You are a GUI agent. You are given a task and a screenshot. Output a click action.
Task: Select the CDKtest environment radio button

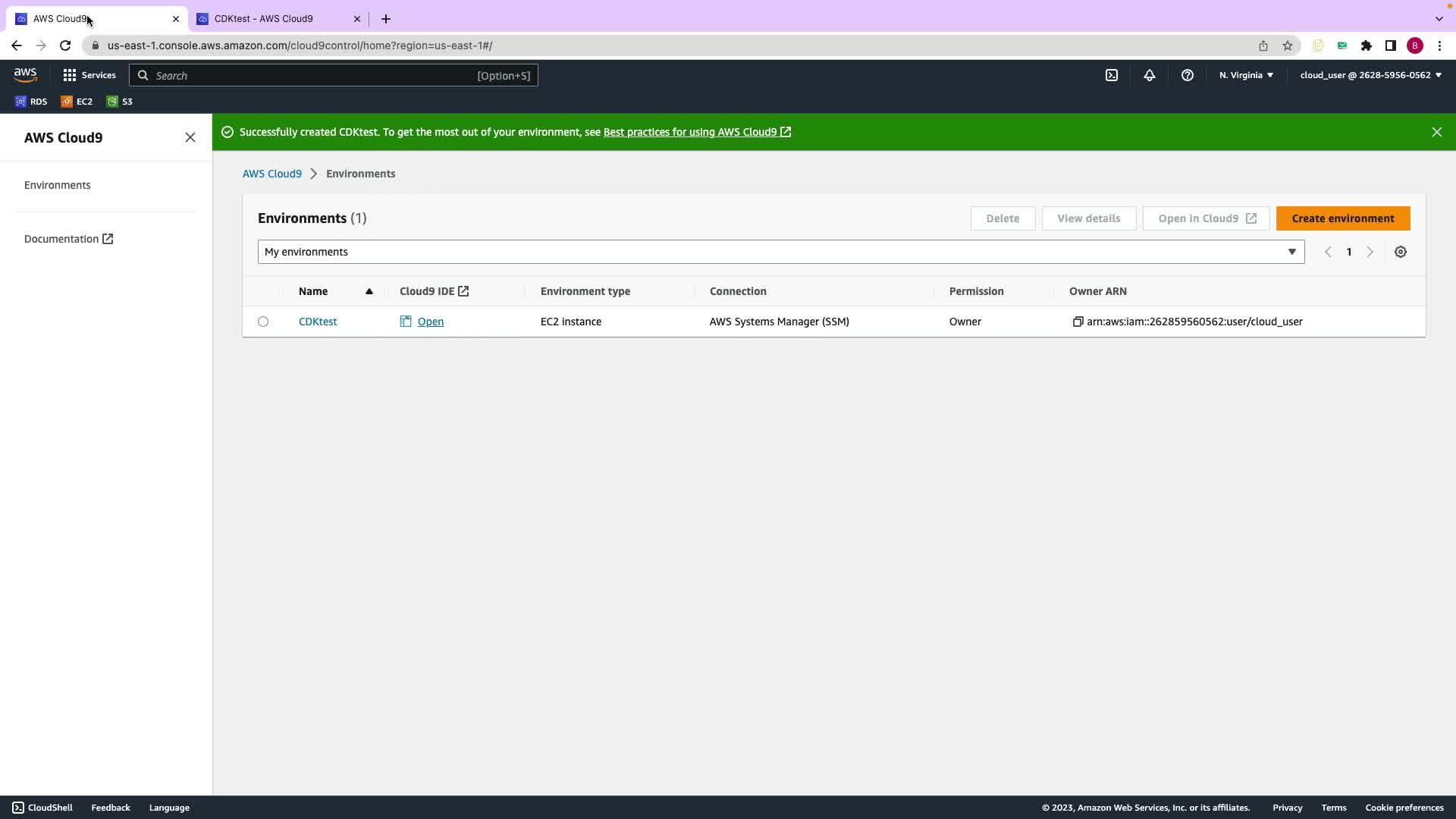[263, 322]
